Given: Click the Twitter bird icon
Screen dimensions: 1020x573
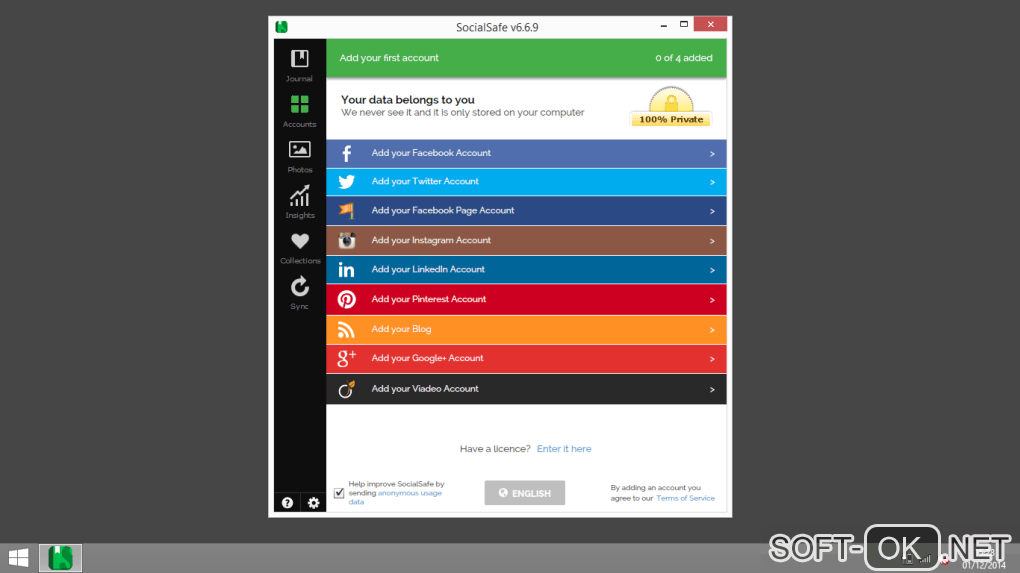Looking at the screenshot, I should (347, 181).
